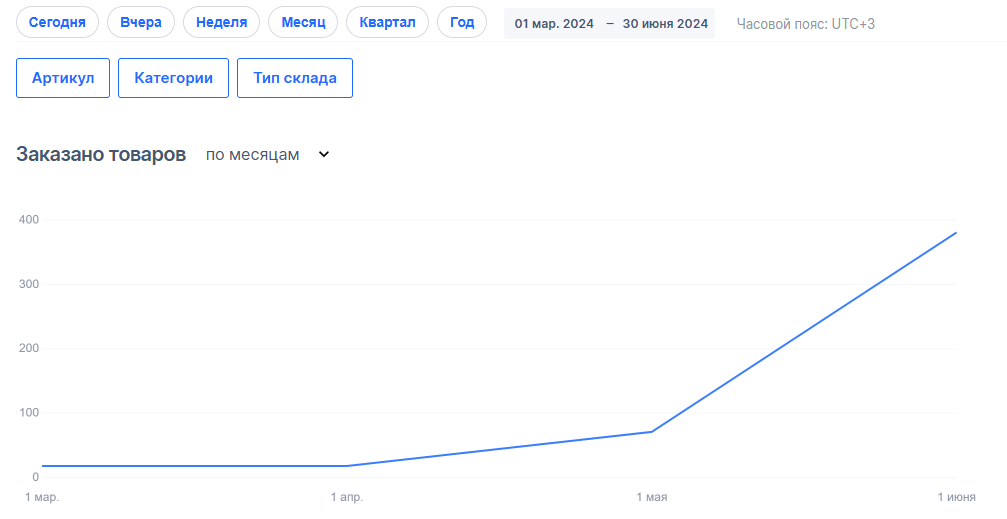Select the 'Год' period chip
Viewport: 1007px width, 519px height.
462,22
